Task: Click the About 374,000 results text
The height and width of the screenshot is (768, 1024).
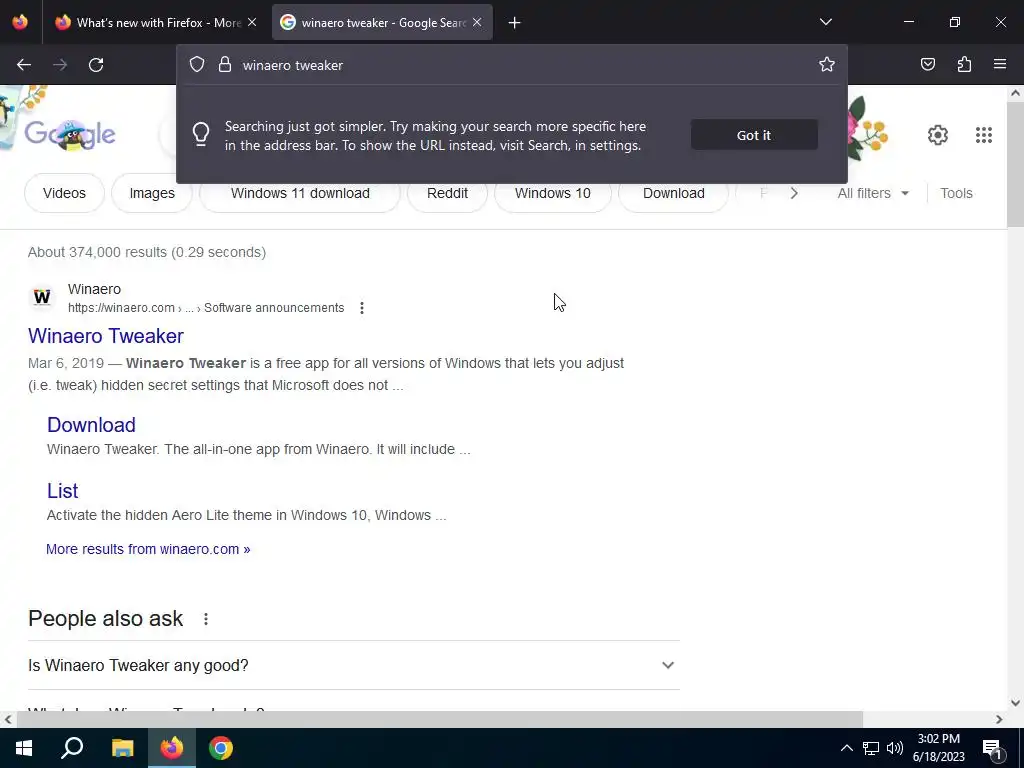Action: coord(147,252)
